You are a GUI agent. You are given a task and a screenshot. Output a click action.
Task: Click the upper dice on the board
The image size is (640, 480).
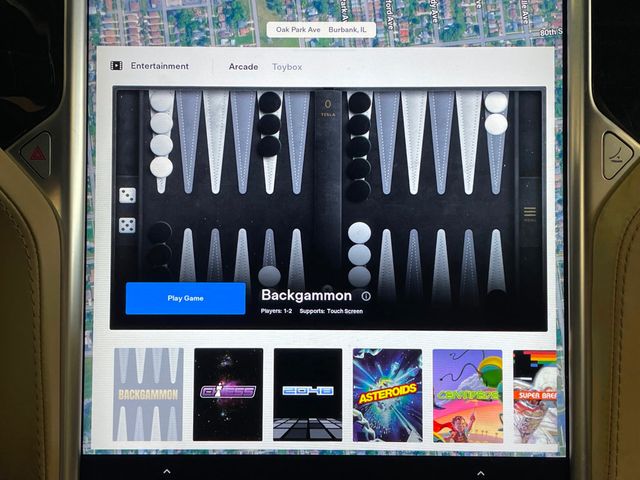click(128, 195)
